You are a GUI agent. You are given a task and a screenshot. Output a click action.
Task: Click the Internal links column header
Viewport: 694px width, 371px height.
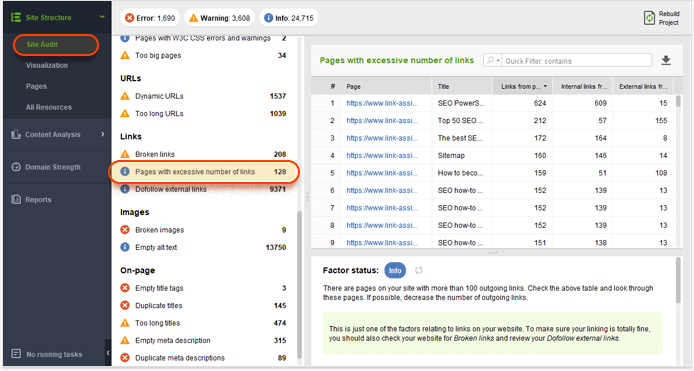pyautogui.click(x=583, y=86)
